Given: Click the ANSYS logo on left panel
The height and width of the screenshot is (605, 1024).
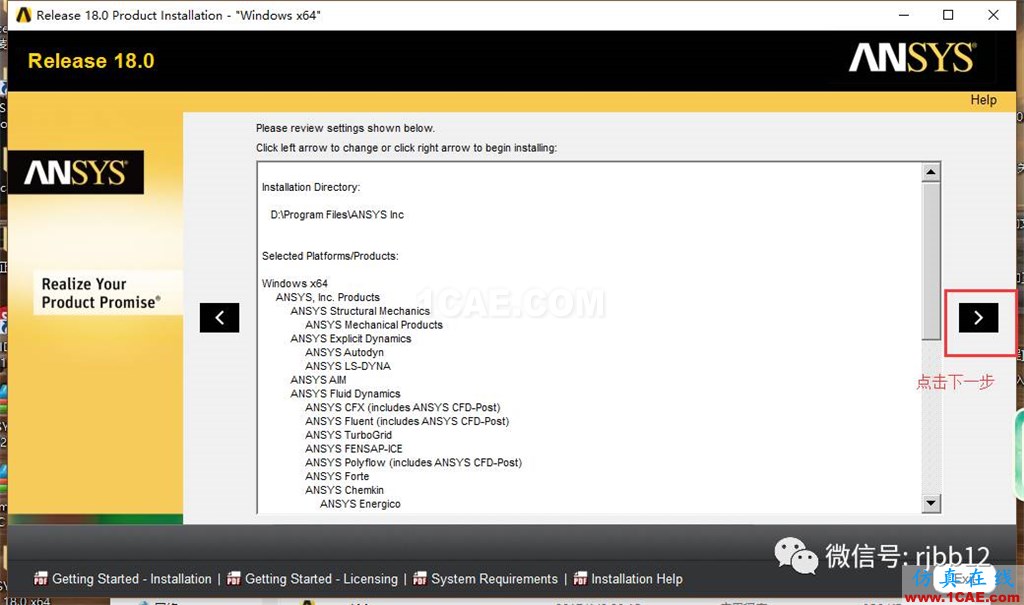Looking at the screenshot, I should [x=76, y=172].
